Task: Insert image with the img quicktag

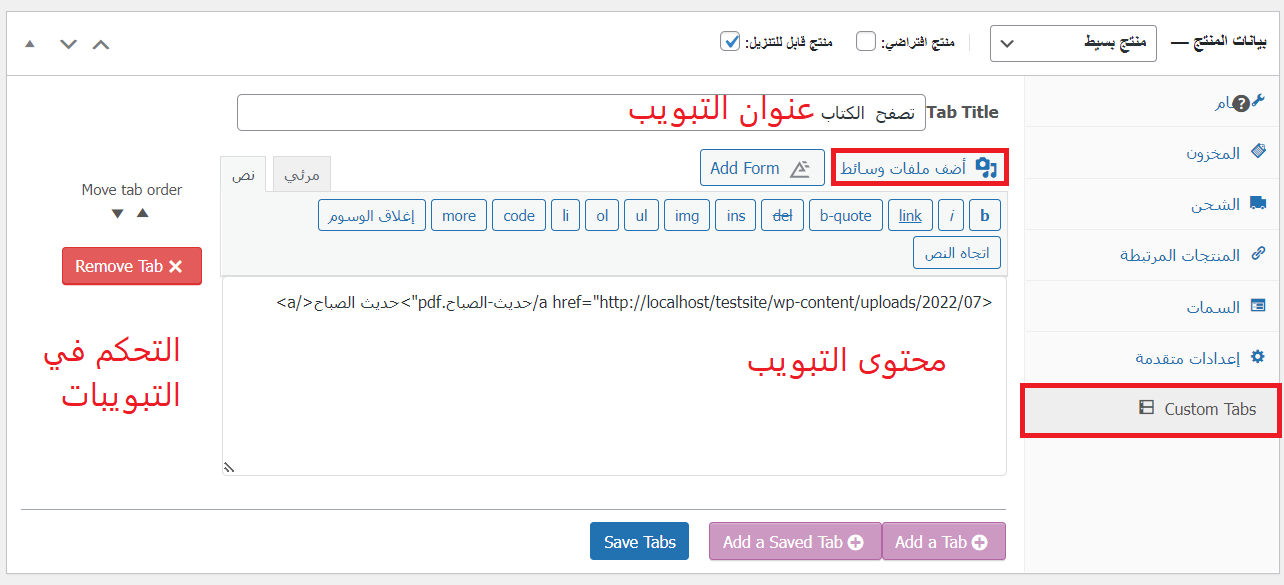Action: coord(687,215)
